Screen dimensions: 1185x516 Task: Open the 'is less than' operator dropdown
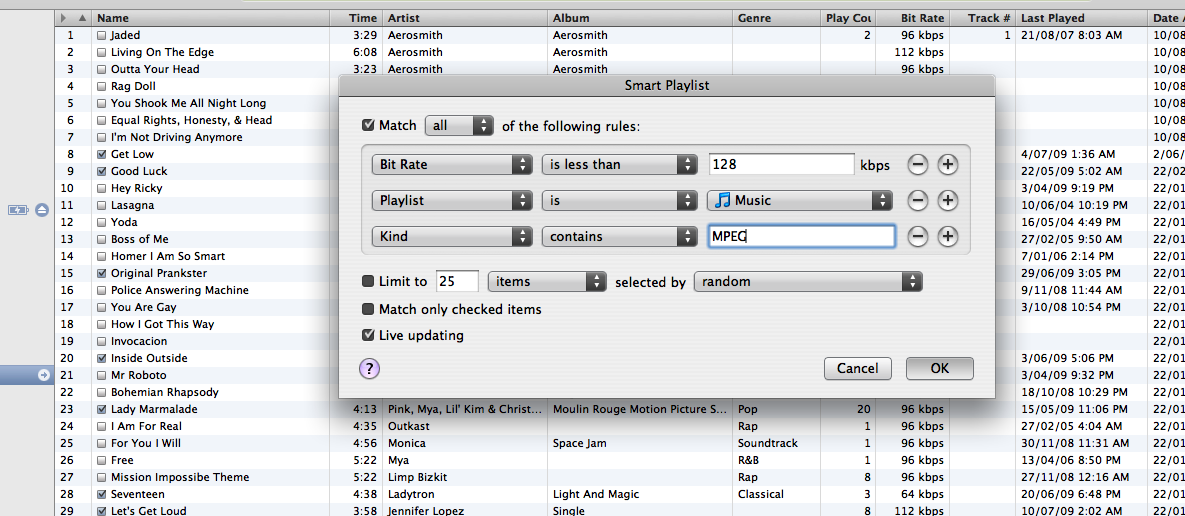click(x=619, y=164)
